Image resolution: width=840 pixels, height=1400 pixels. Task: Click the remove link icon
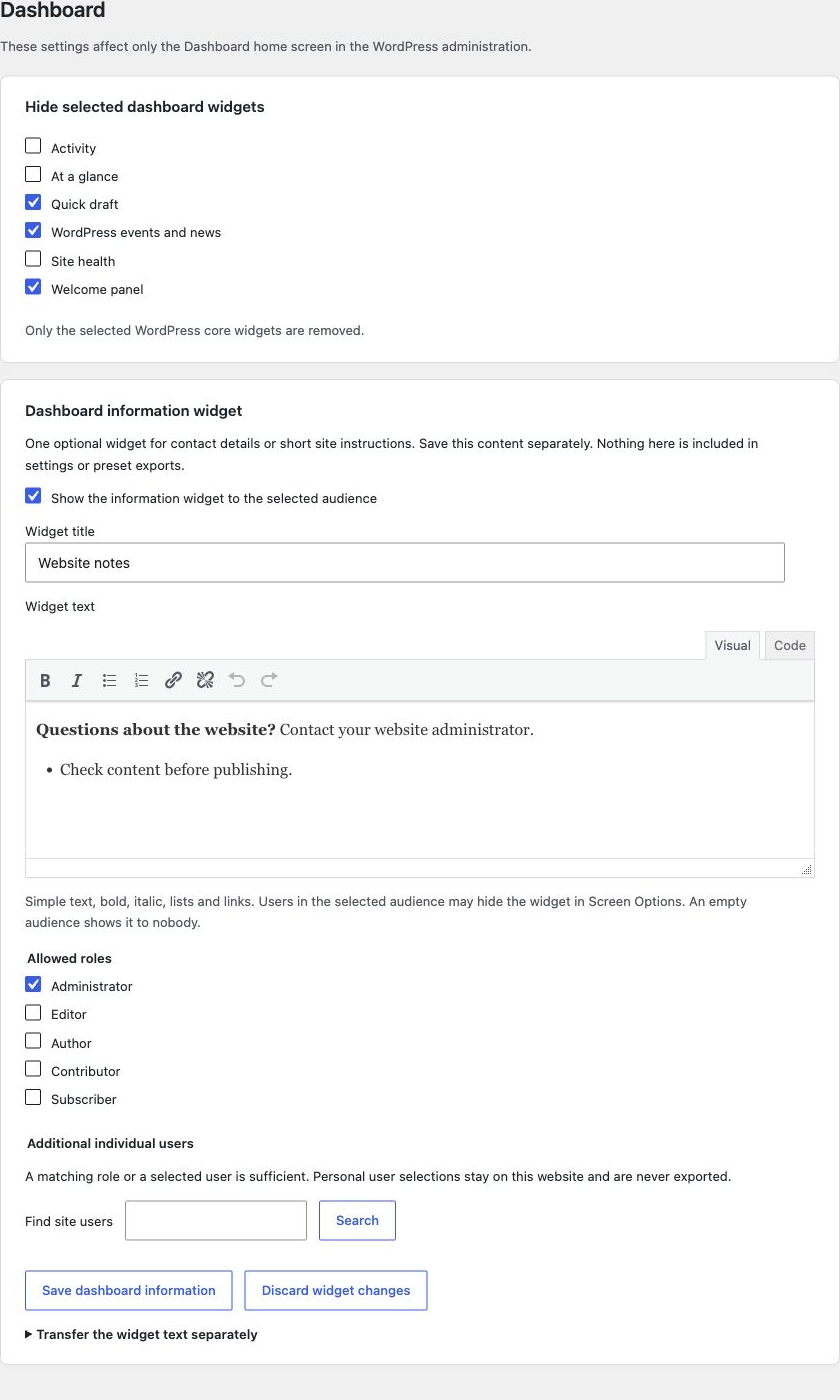tap(205, 680)
